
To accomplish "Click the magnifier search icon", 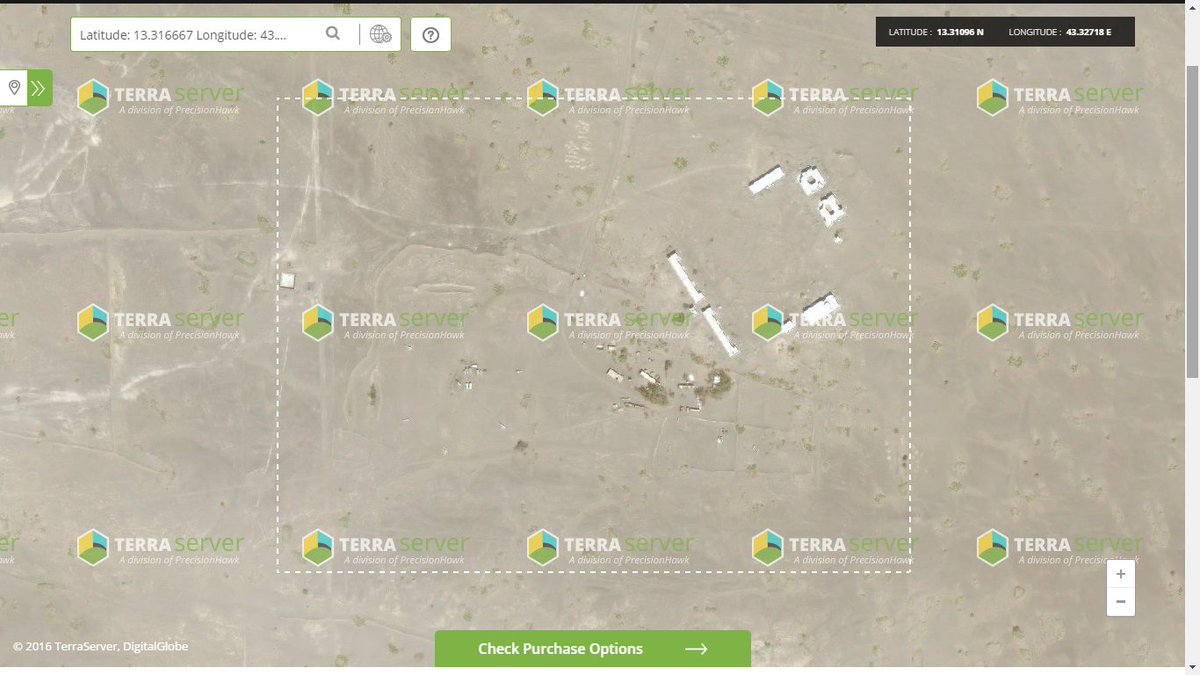I will [x=333, y=34].
